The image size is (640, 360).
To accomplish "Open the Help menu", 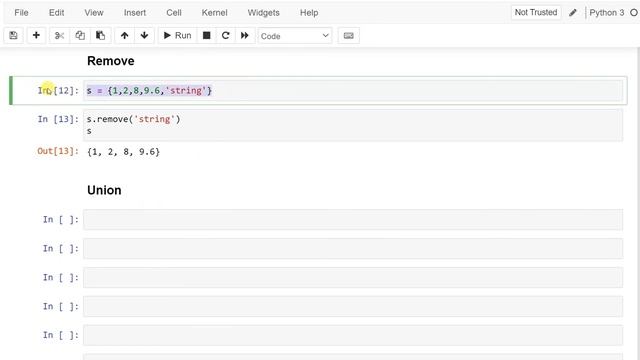I will [309, 13].
